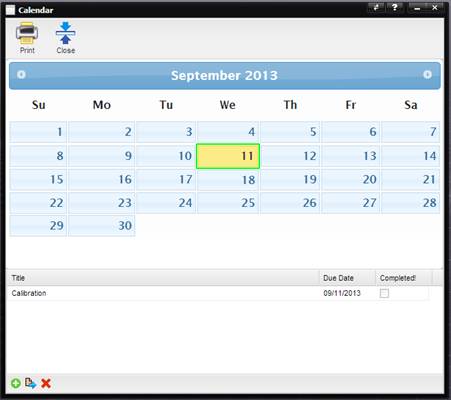This screenshot has height=400, width=451.
Task: Choose Friday September 20 in the calendar
Action: pos(351,180)
